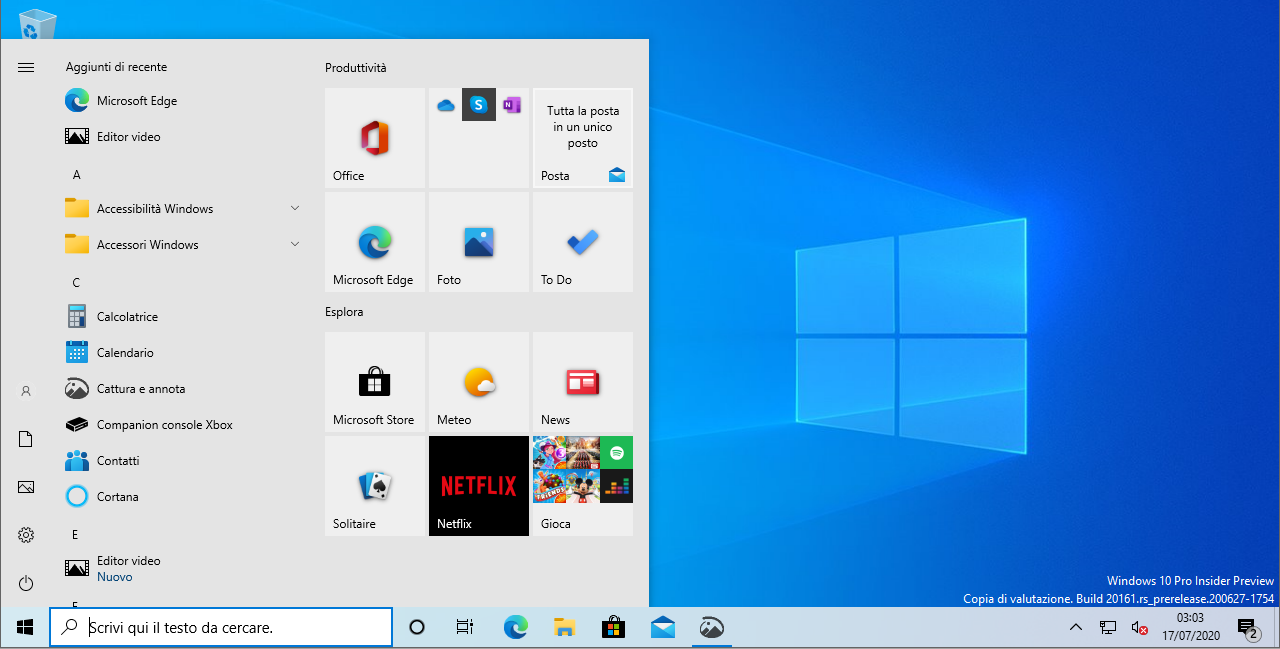
Task: Launch the Solitaire tile
Action: 375,486
